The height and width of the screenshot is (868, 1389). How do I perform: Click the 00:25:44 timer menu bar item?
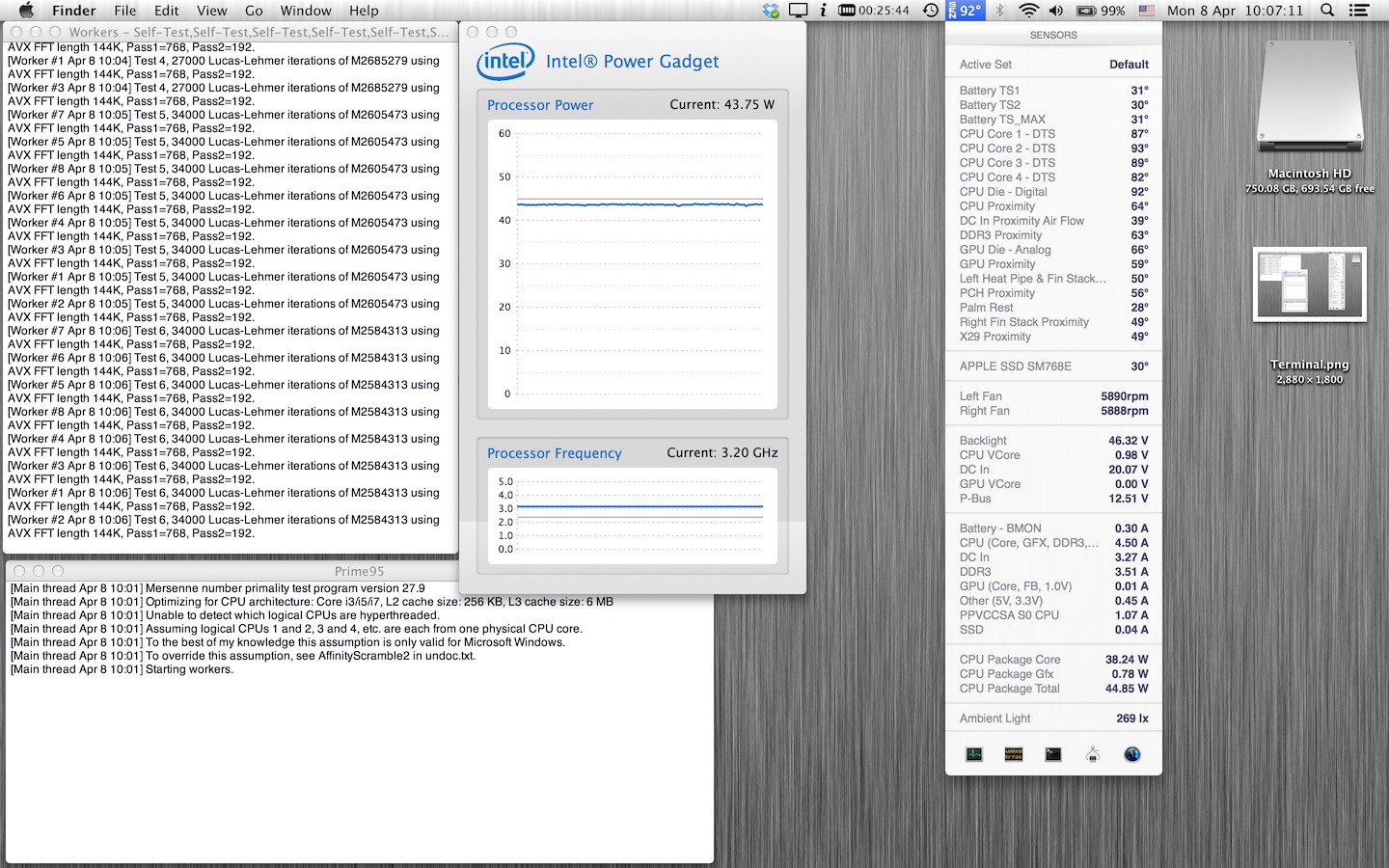click(874, 11)
